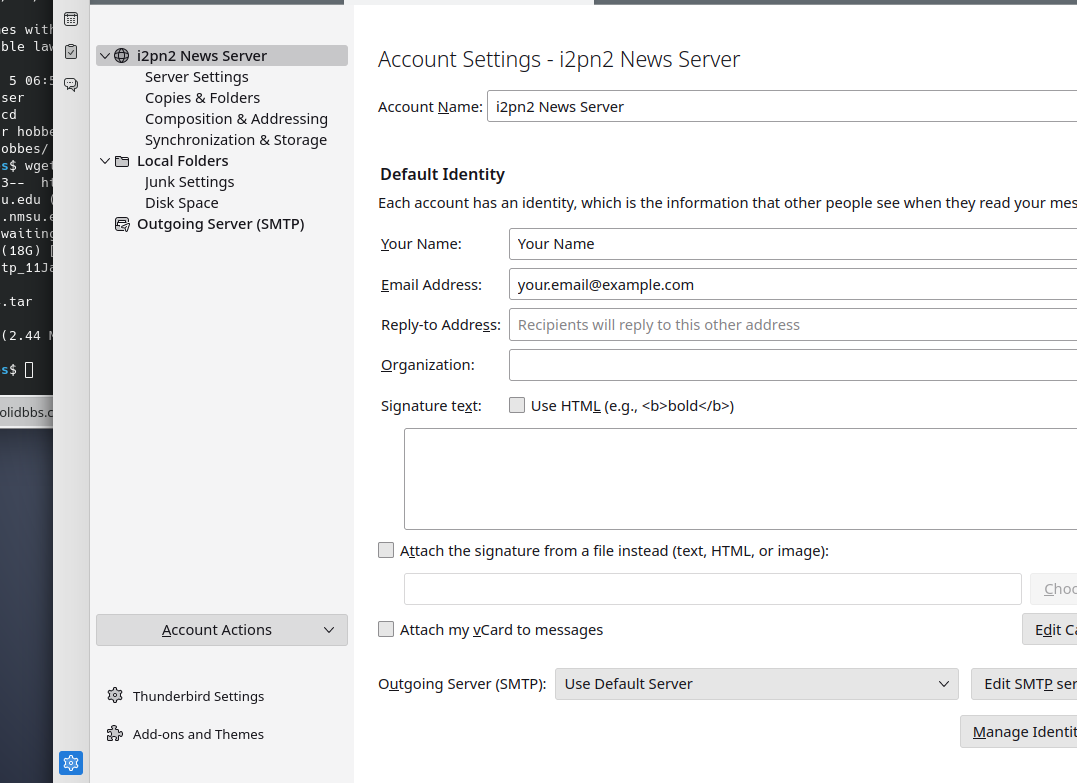Select Junk Settings under Local Folders
This screenshot has width=1077, height=783.
click(x=190, y=182)
